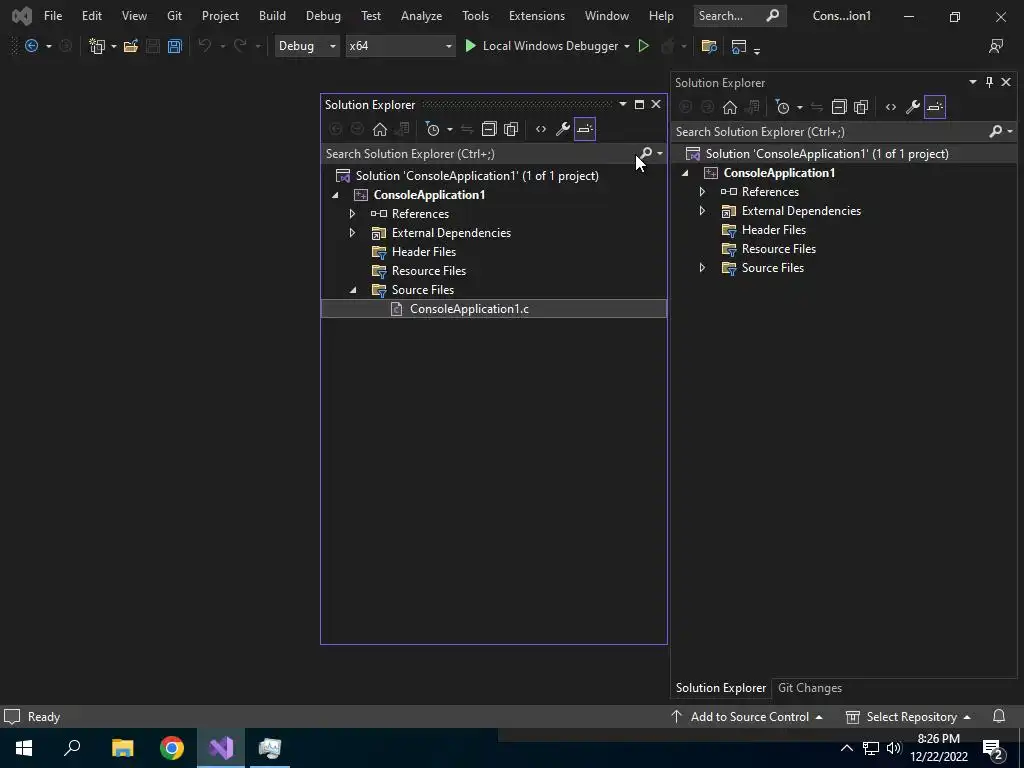1024x768 pixels.
Task: Click Pending Changes Filter clock in docked Solution Explorer
Action: pos(782,107)
